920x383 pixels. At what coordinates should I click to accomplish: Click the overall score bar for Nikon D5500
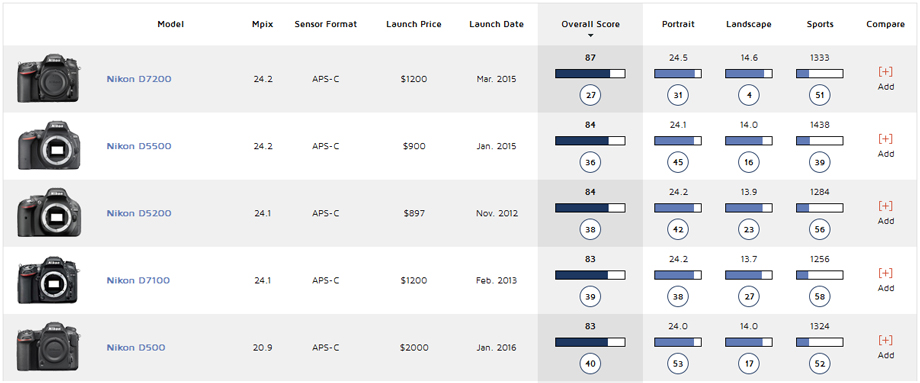590,141
